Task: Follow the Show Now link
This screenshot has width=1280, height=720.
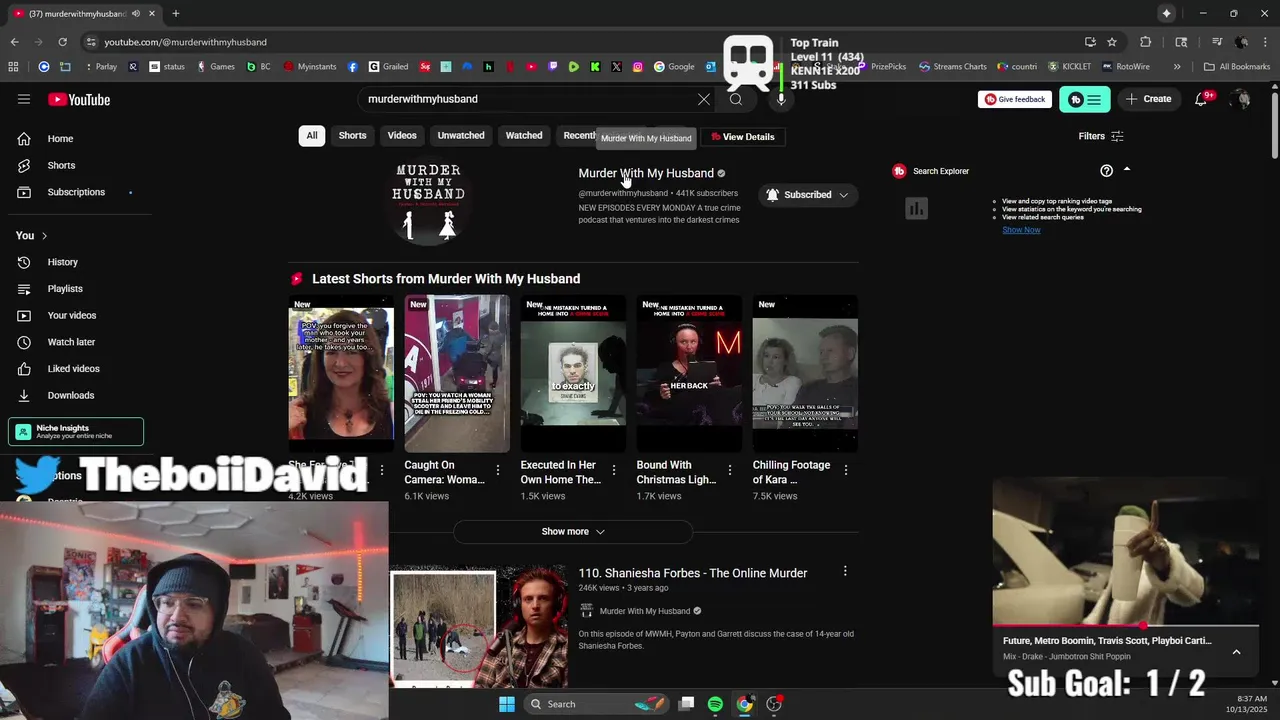Action: [x=1021, y=230]
